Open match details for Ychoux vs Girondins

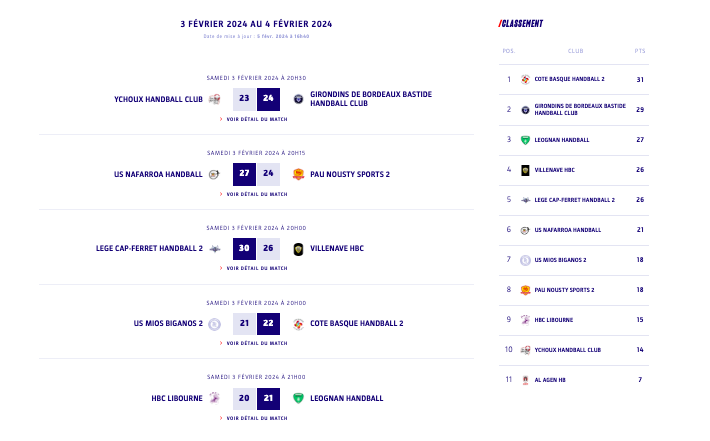pyautogui.click(x=256, y=119)
